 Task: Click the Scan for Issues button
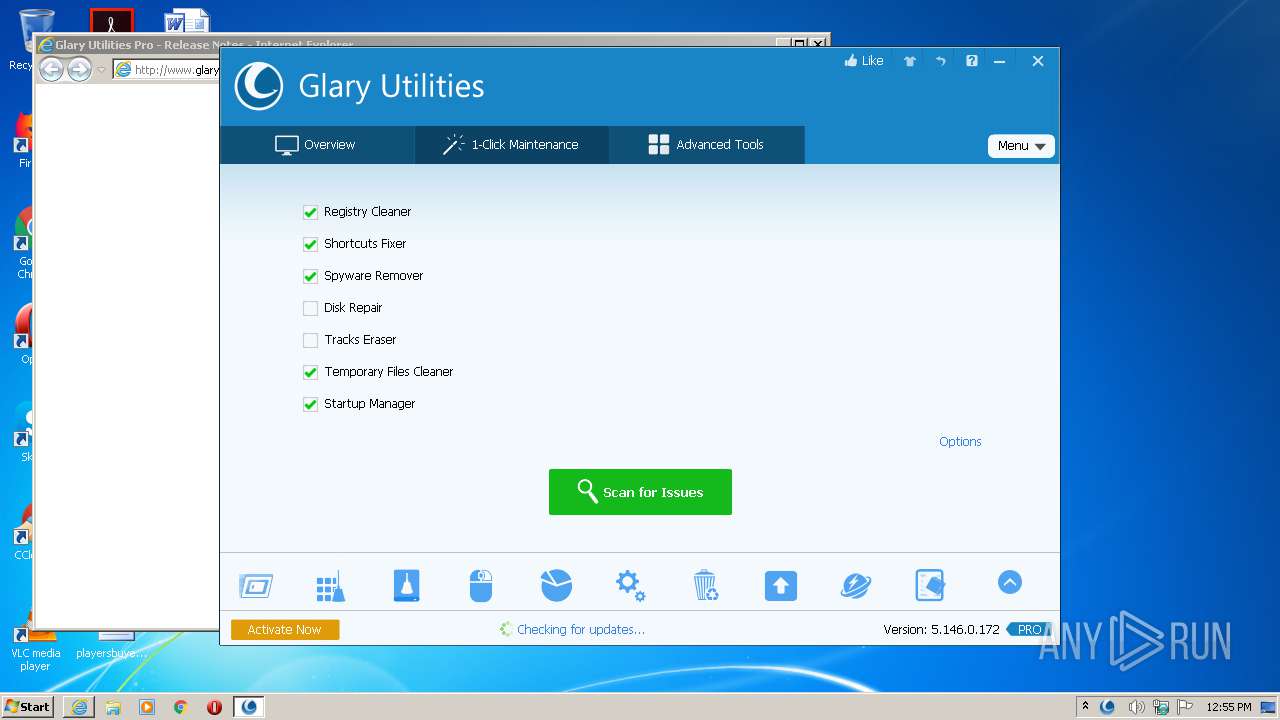coord(640,492)
